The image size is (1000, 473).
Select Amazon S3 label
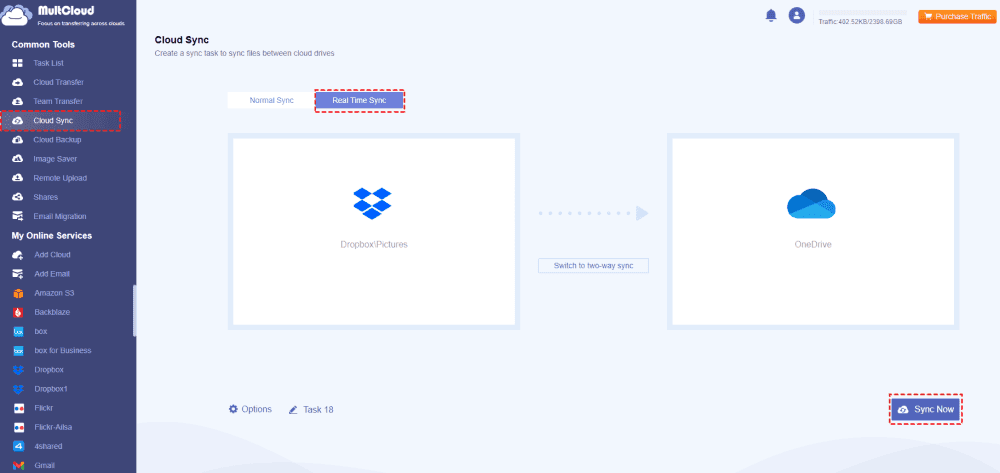(54, 293)
